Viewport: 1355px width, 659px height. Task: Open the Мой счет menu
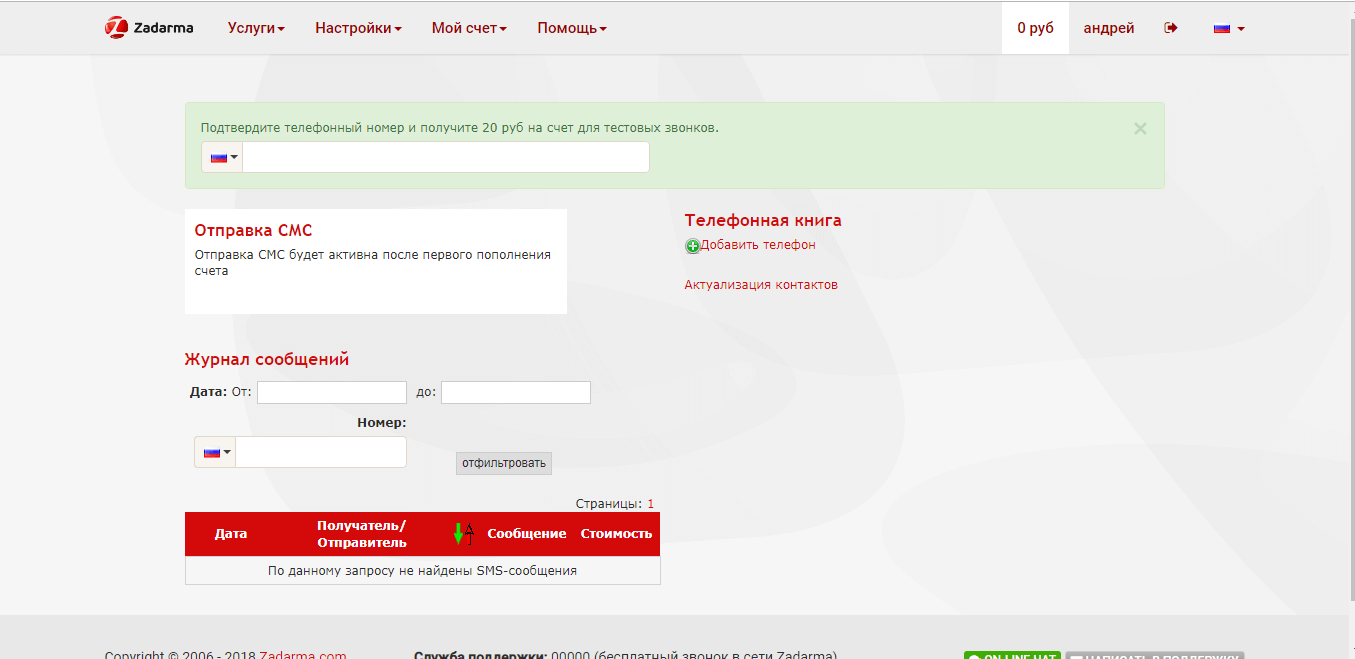pos(469,28)
